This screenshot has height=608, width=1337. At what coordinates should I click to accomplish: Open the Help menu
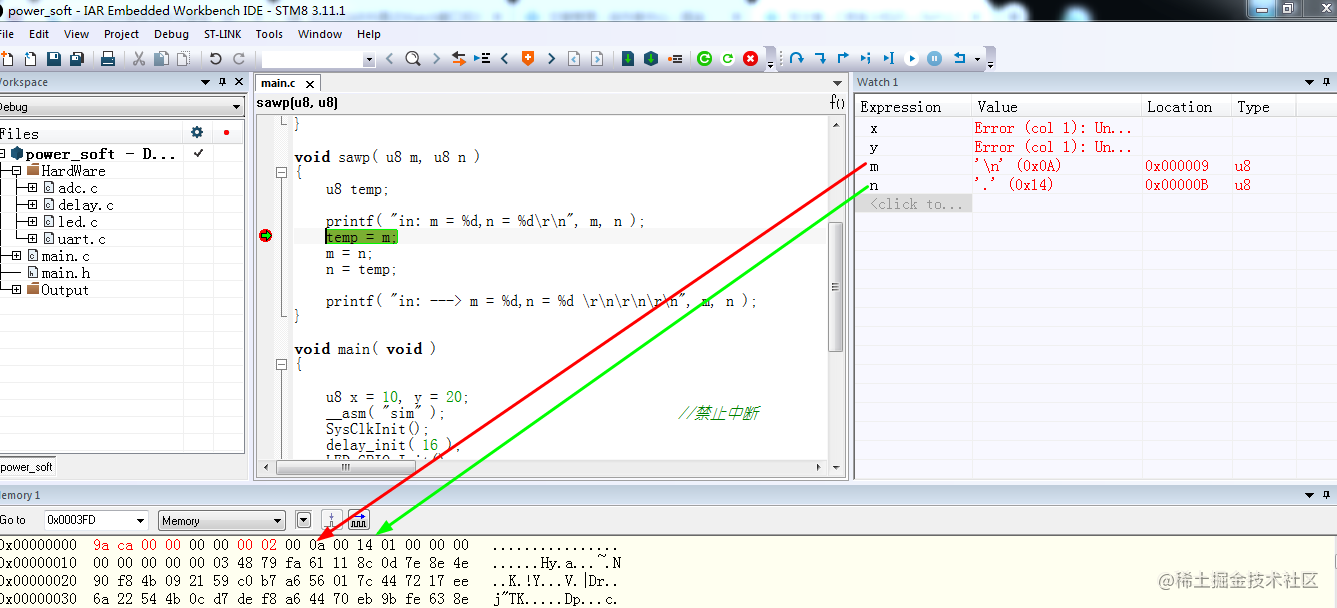[369, 34]
